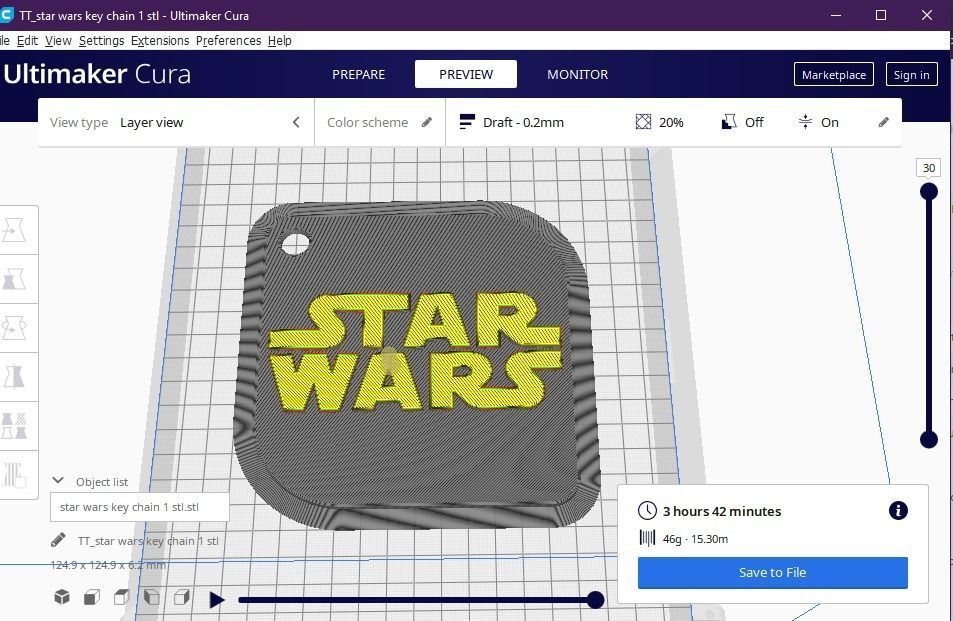Switch to the MONITOR stage
The image size is (953, 621).
[x=577, y=74]
